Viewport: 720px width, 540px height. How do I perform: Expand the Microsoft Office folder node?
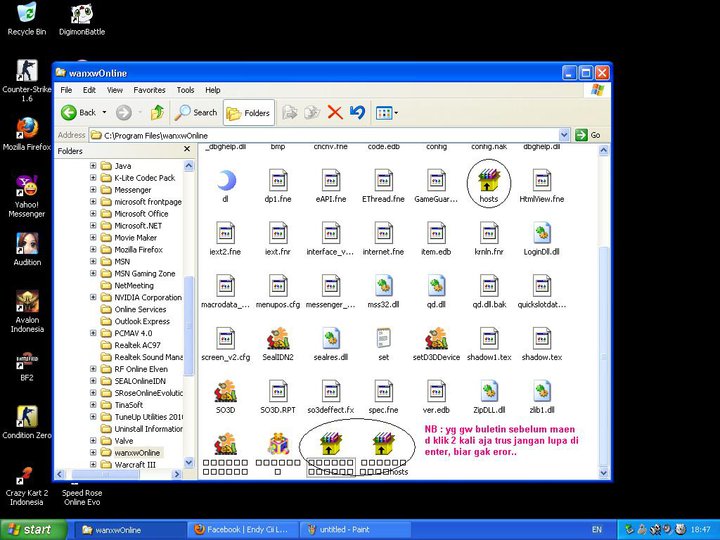pyautogui.click(x=93, y=213)
